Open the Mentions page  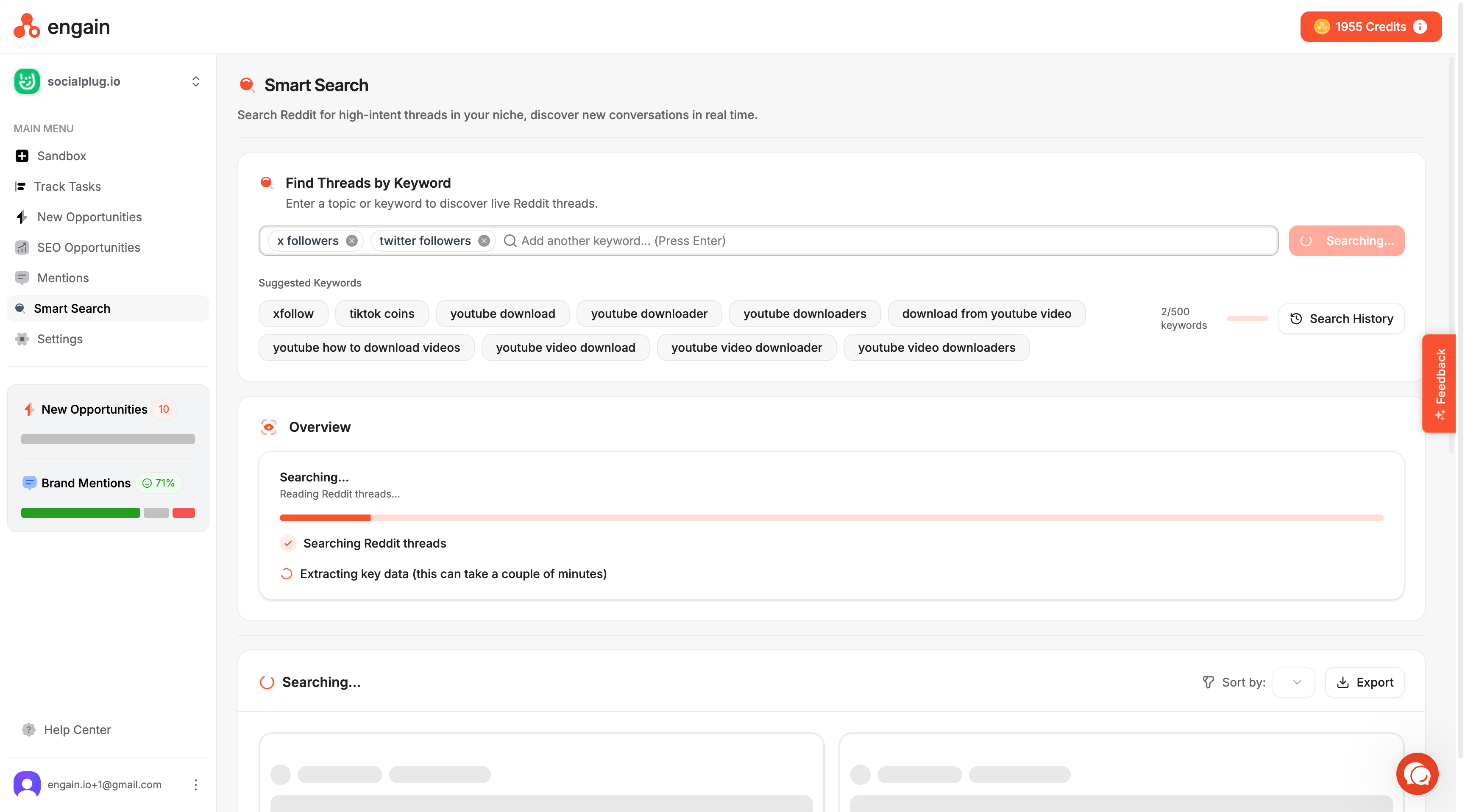click(108, 278)
